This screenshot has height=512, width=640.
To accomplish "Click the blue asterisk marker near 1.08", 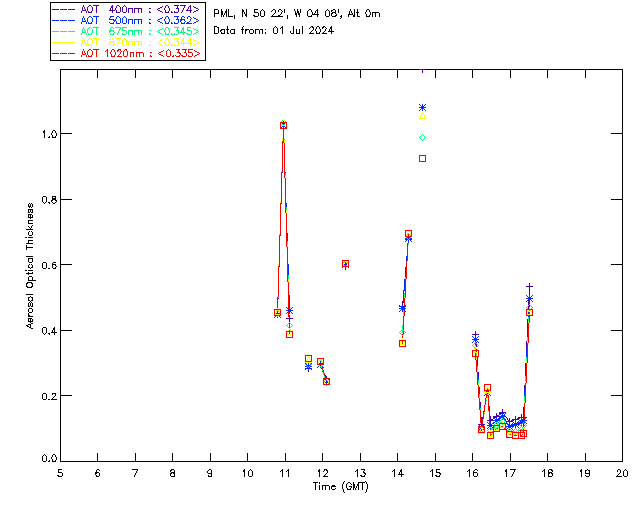I will tap(422, 108).
